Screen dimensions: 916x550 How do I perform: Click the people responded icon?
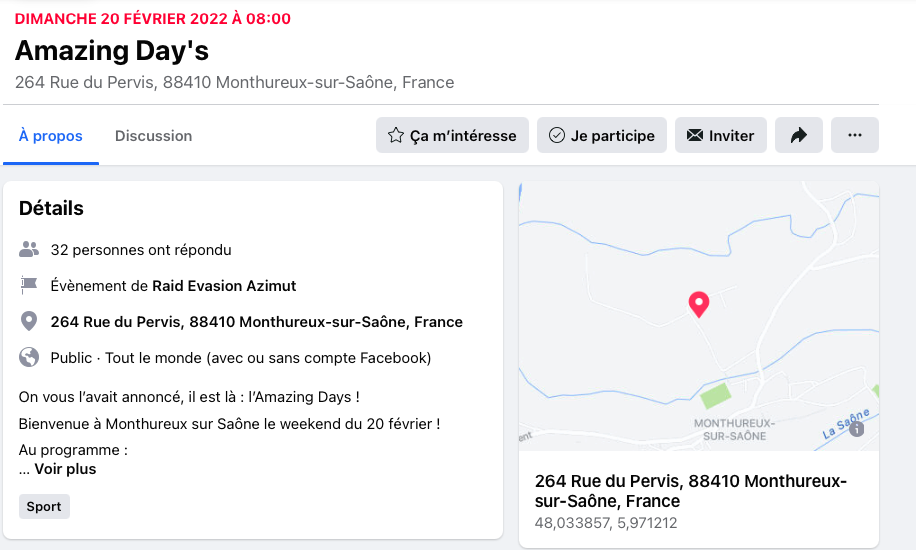29,250
